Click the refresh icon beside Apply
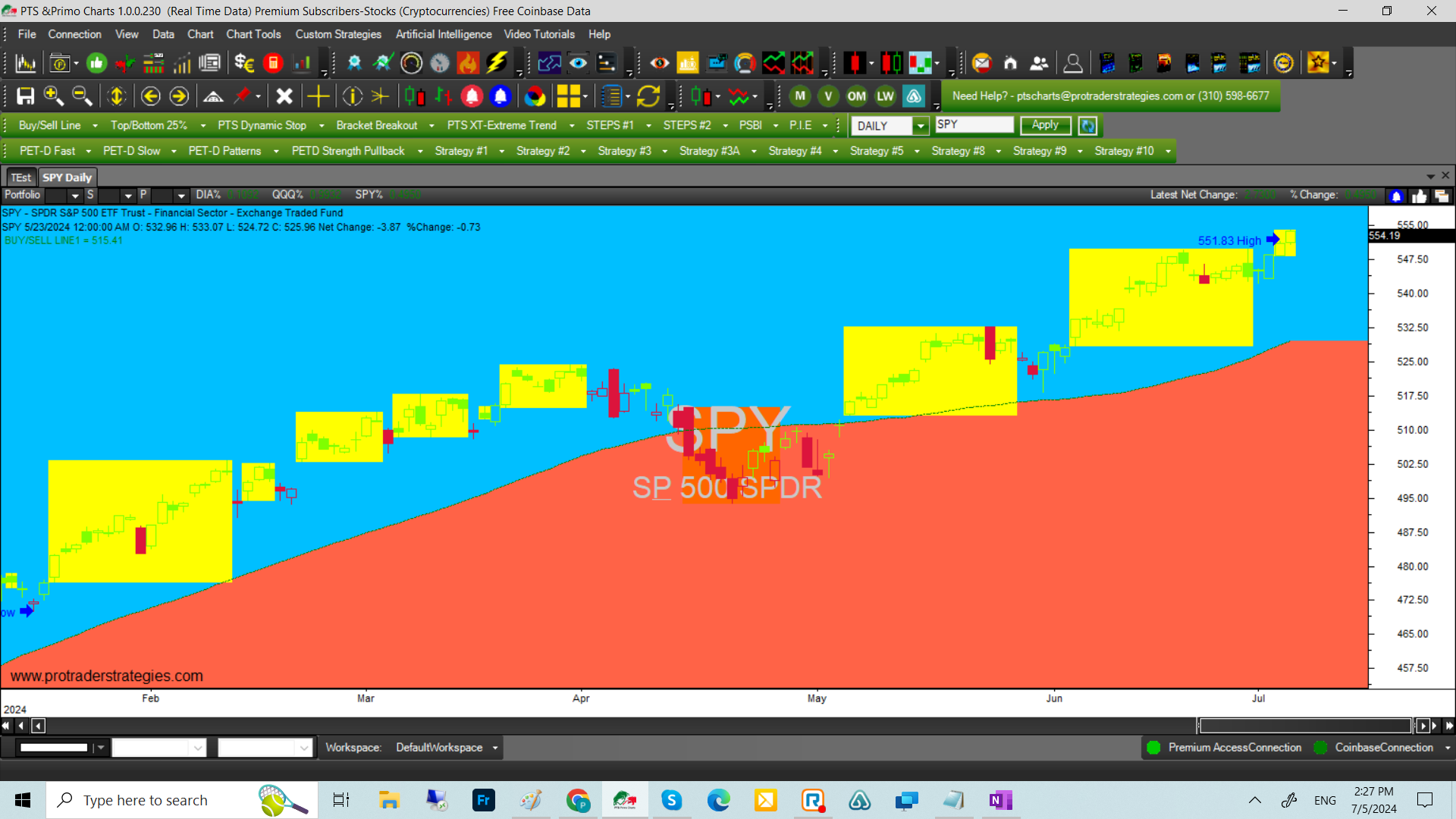The image size is (1456, 819). (x=1087, y=126)
